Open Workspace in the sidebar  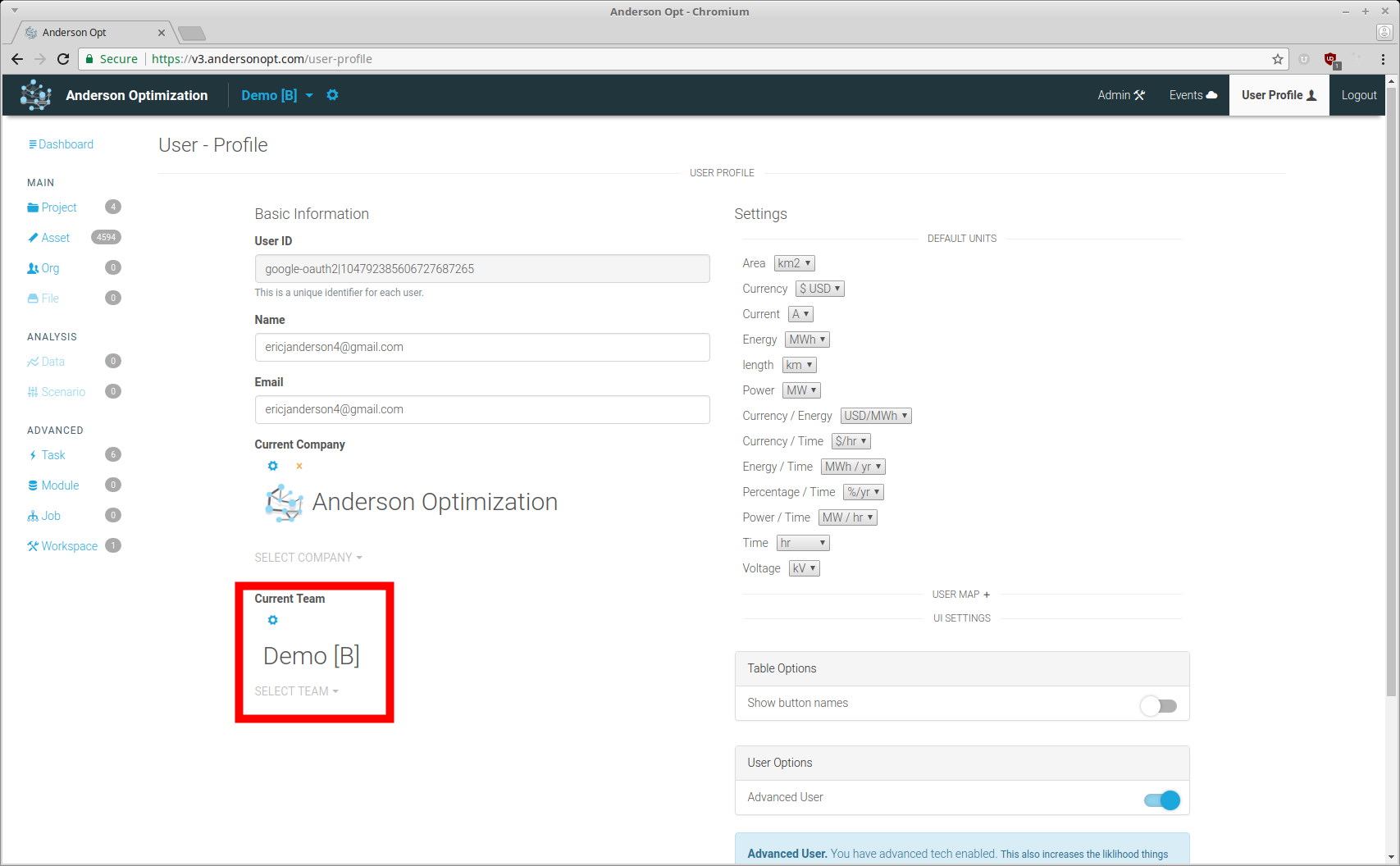69,546
